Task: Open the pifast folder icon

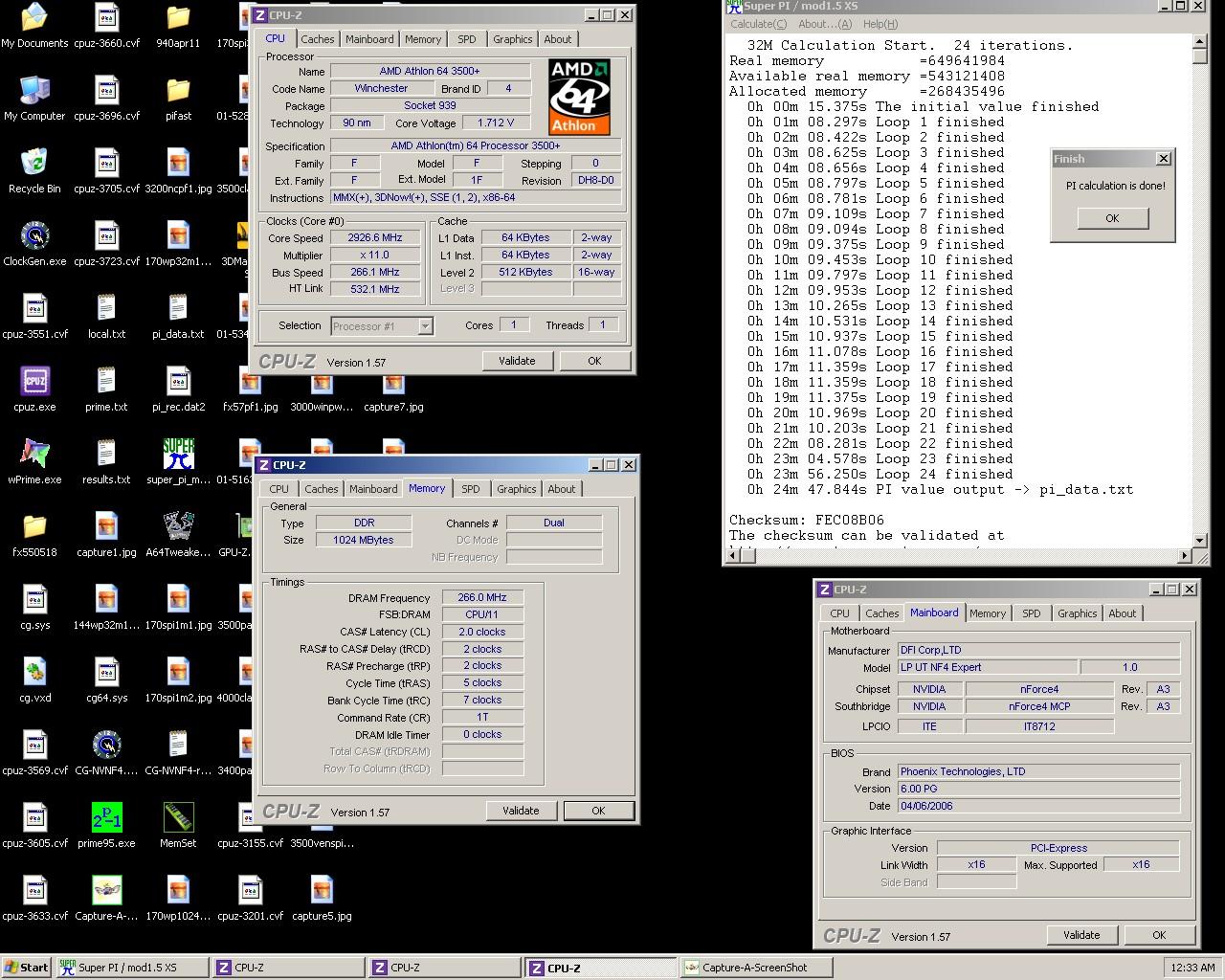Action: pos(178,99)
